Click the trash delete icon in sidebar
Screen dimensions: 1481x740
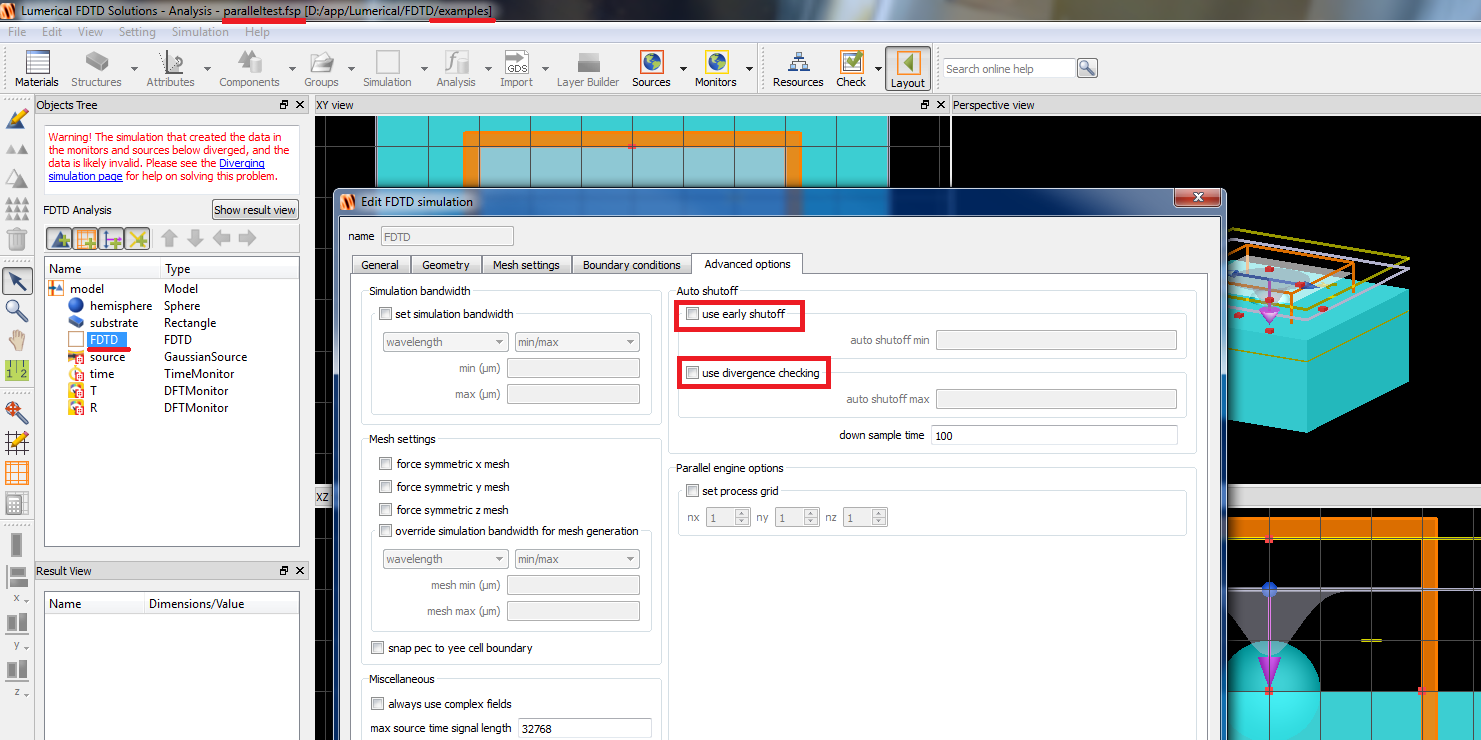(17, 238)
